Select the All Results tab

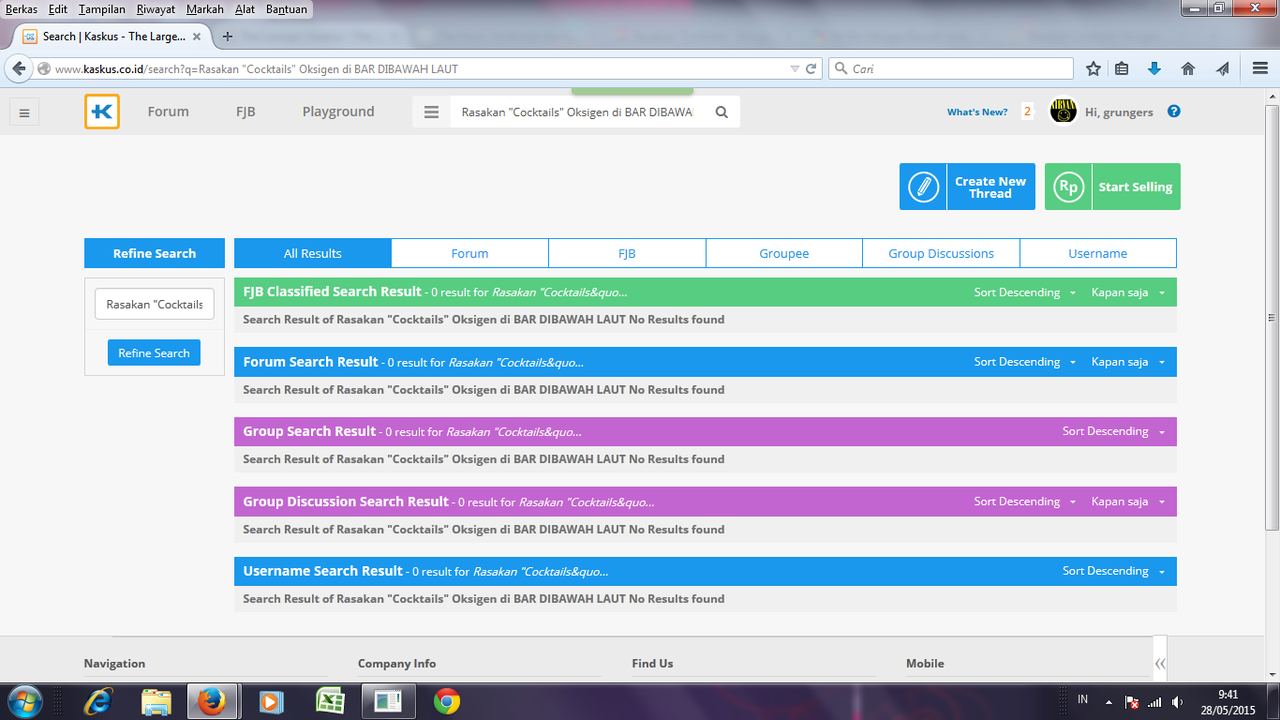click(x=313, y=253)
